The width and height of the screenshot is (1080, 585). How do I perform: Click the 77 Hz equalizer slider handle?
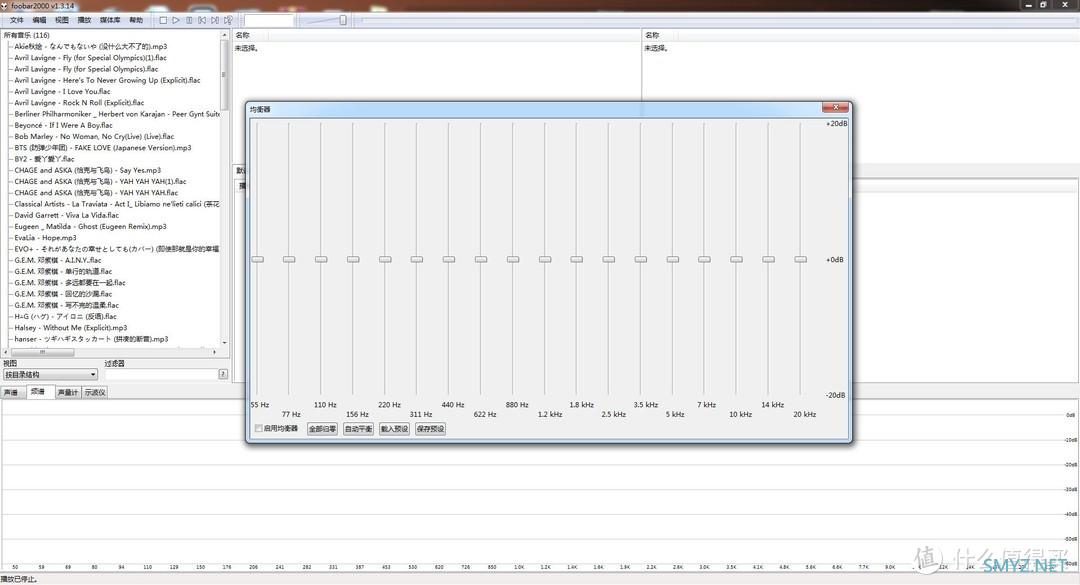click(289, 259)
